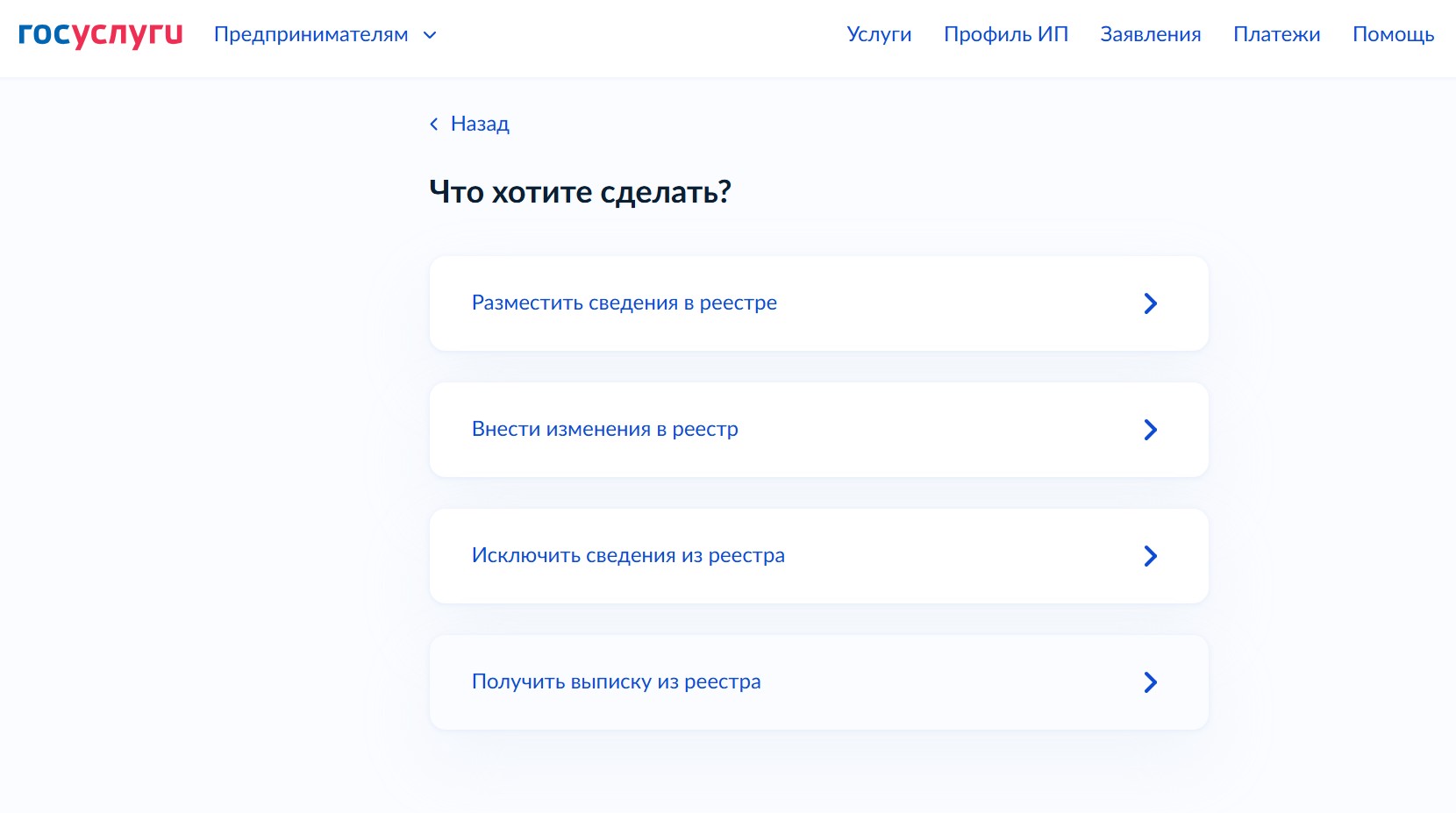The image size is (1456, 813).
Task: Click arrow icon on Разместить сведения card
Action: [x=1150, y=303]
